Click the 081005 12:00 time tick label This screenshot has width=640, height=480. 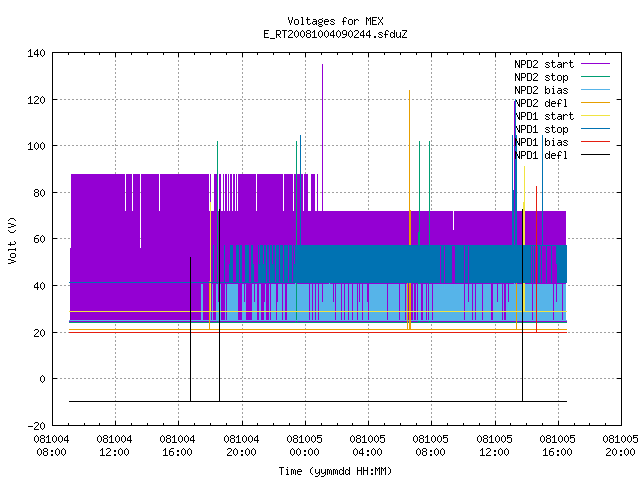point(494,446)
